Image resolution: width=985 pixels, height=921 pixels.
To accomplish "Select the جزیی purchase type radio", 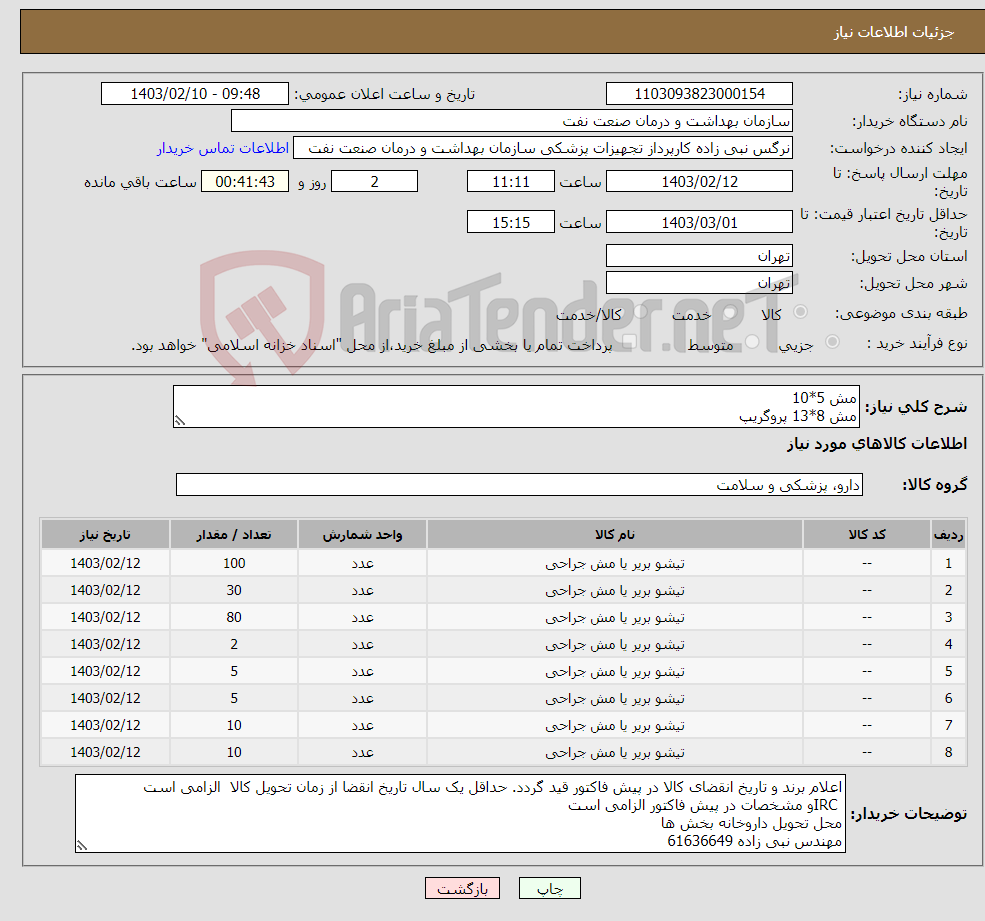I will [x=832, y=342].
